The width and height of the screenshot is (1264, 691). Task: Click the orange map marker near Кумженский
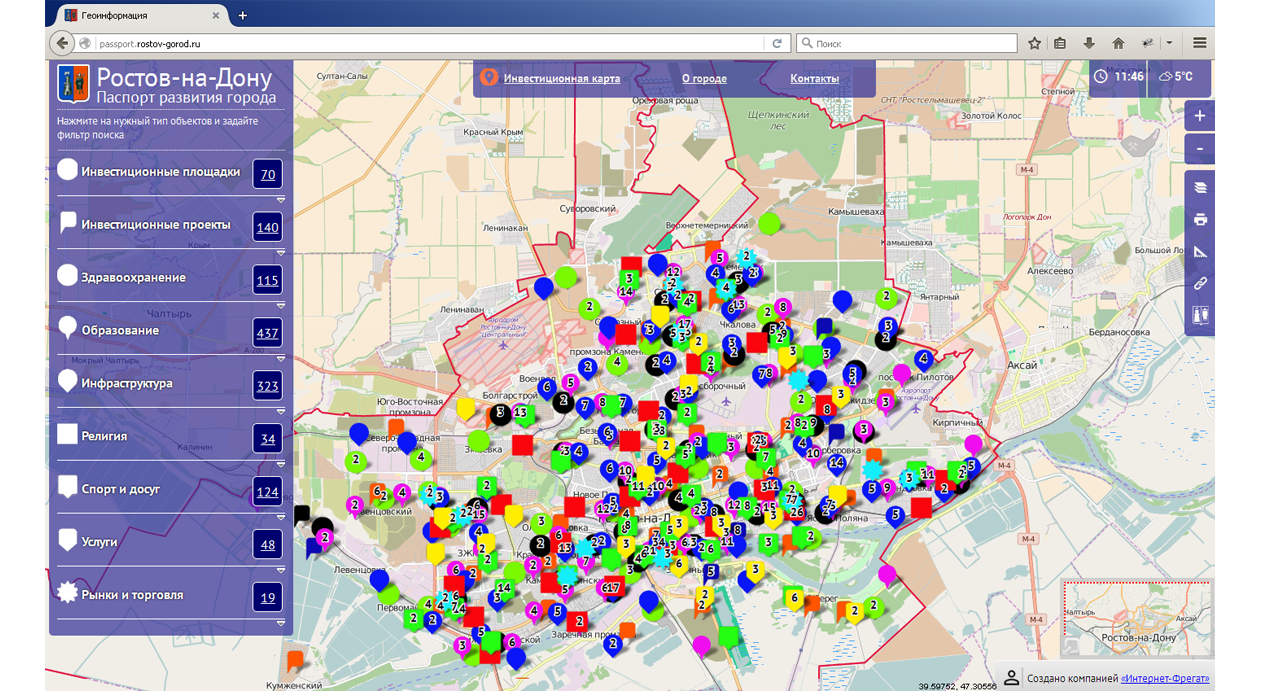(x=294, y=660)
